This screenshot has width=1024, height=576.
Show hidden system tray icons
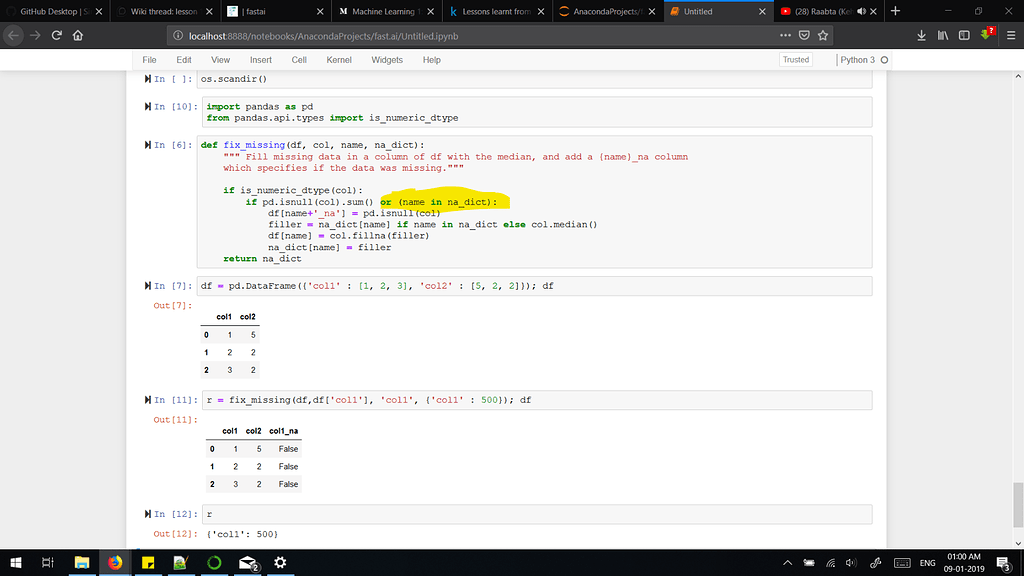[788, 562]
